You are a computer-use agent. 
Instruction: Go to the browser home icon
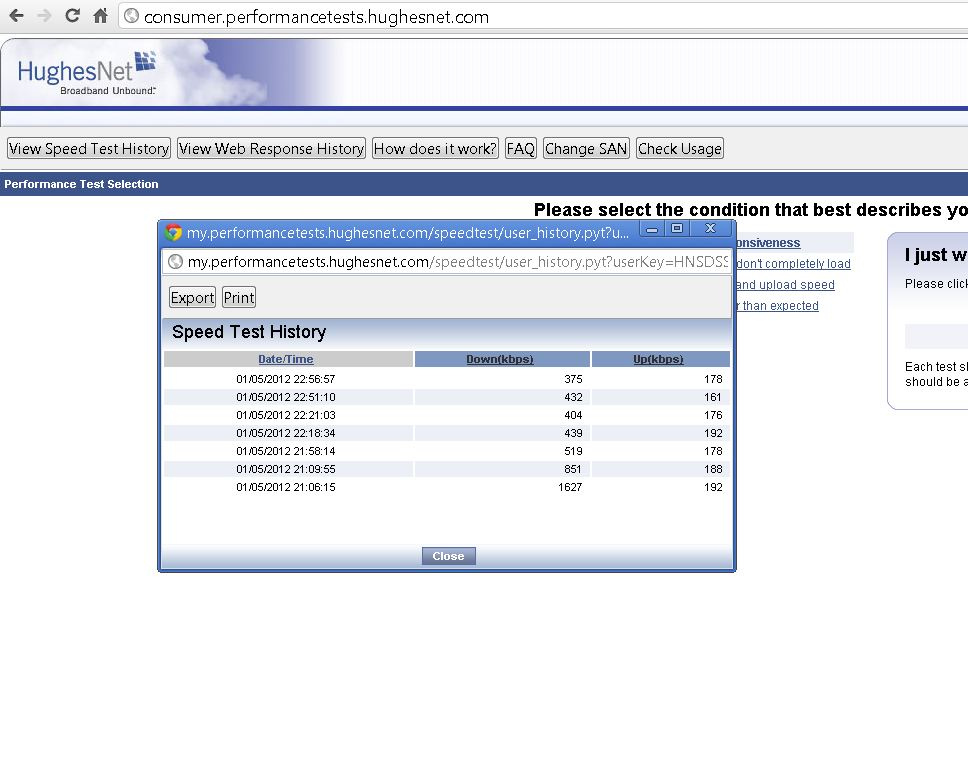pos(100,15)
